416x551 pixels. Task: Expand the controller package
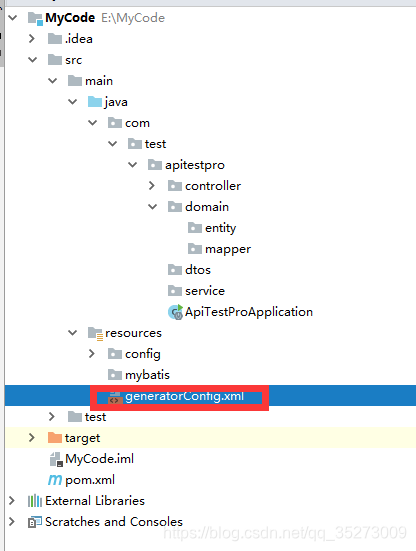pos(152,186)
